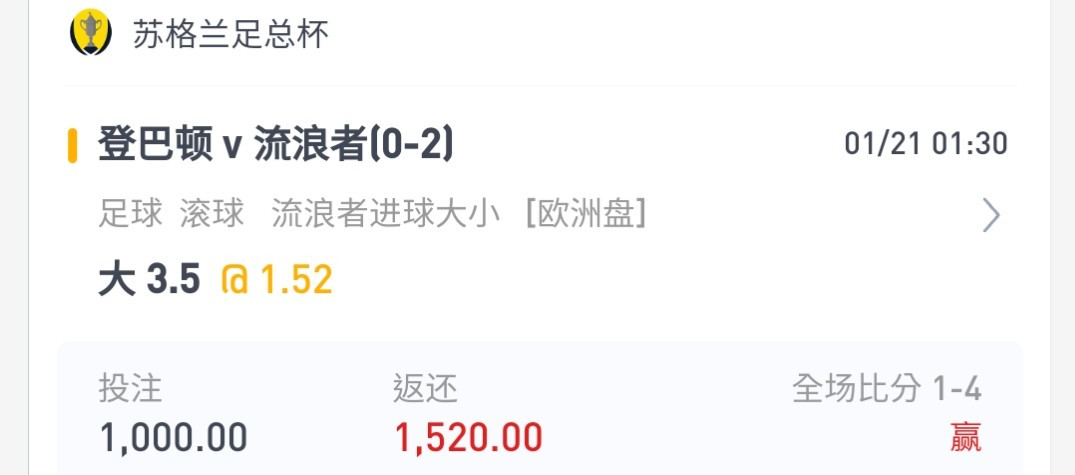Viewport: 1075px width, 475px height.
Task: Click the 全场比分 1-4 final score
Action: [887, 389]
